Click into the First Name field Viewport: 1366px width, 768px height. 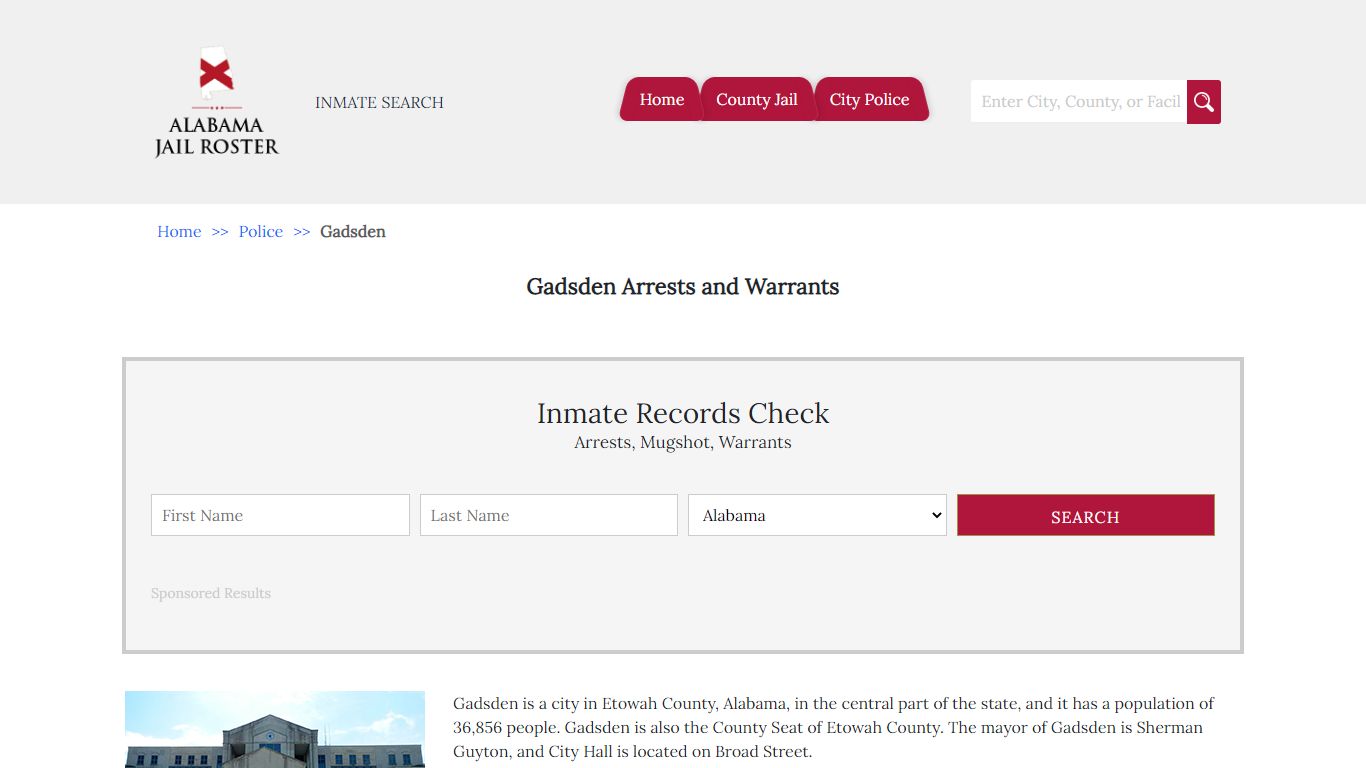click(280, 515)
